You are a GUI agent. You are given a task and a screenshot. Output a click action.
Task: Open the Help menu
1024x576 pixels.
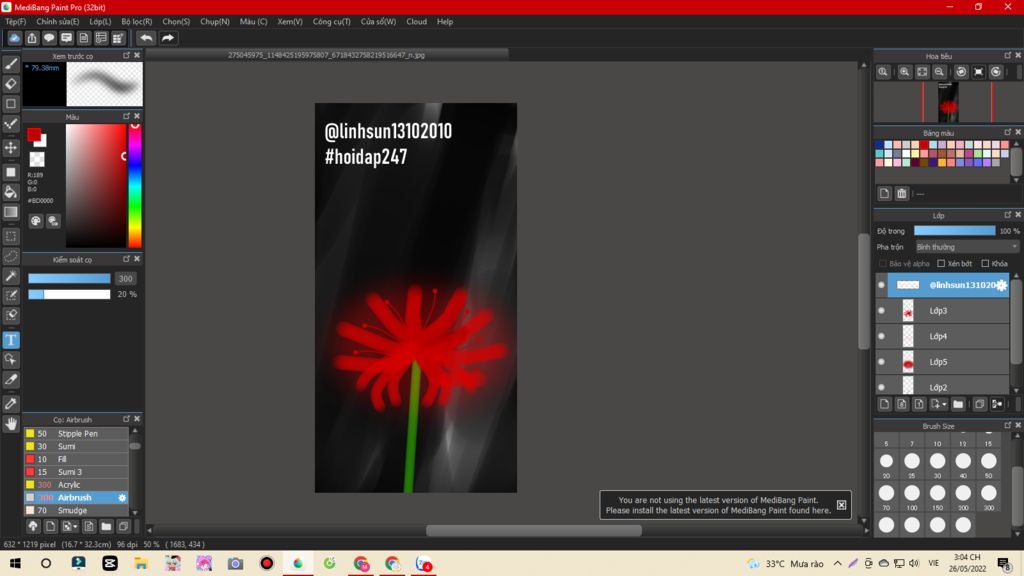click(x=445, y=22)
